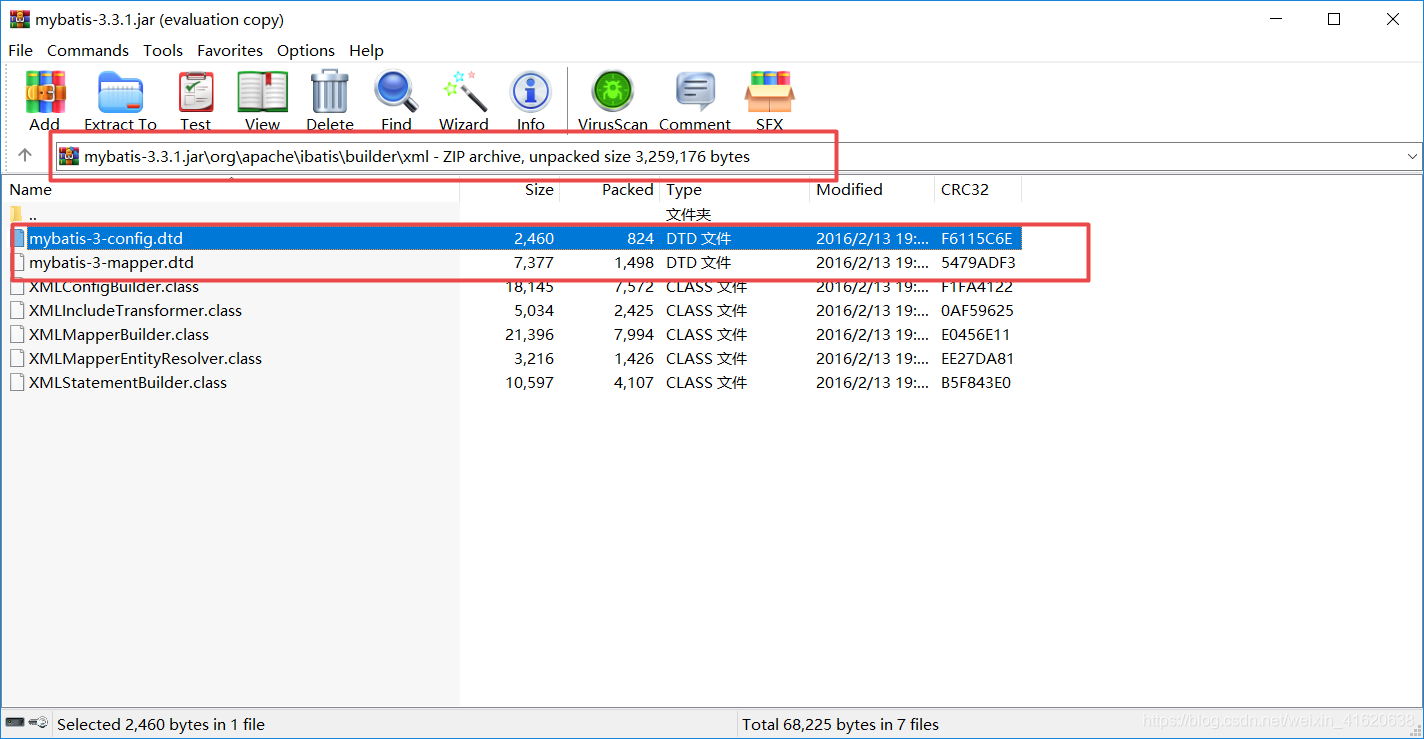
Task: Select the Find icon
Action: [396, 97]
